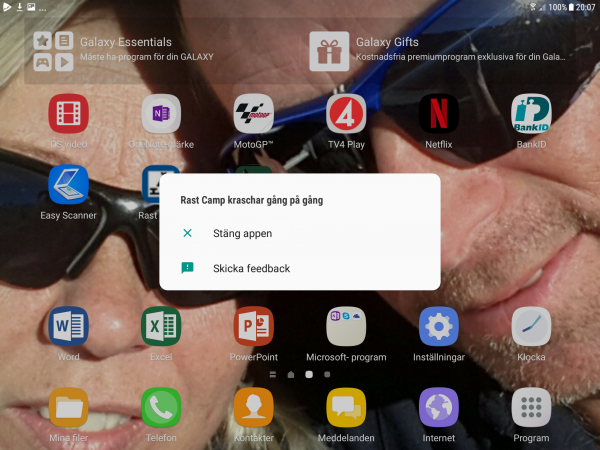
Task: Open the Easy Scanner app
Action: pos(68,184)
